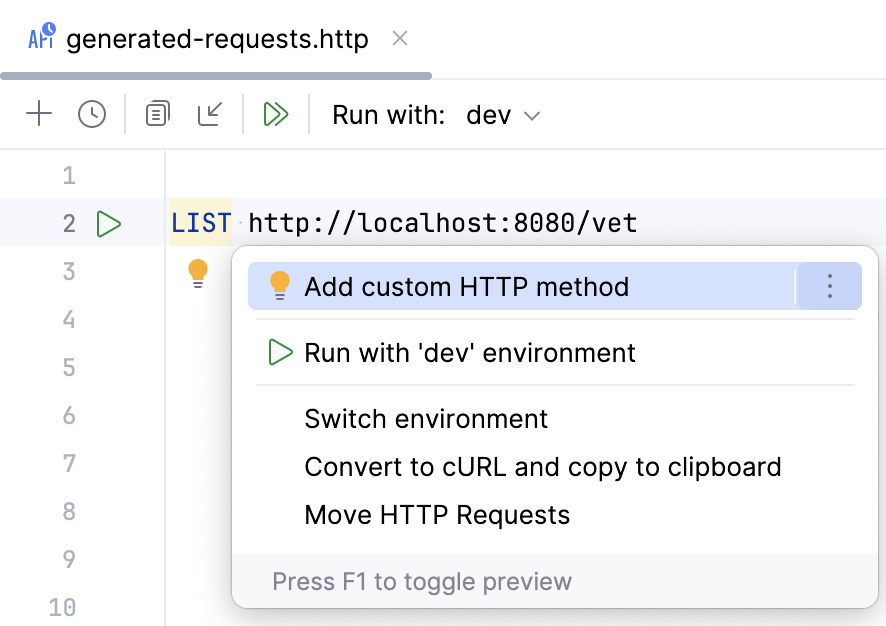This screenshot has width=886, height=626.
Task: Switch to the generated-requests.http tab
Action: pyautogui.click(x=216, y=38)
